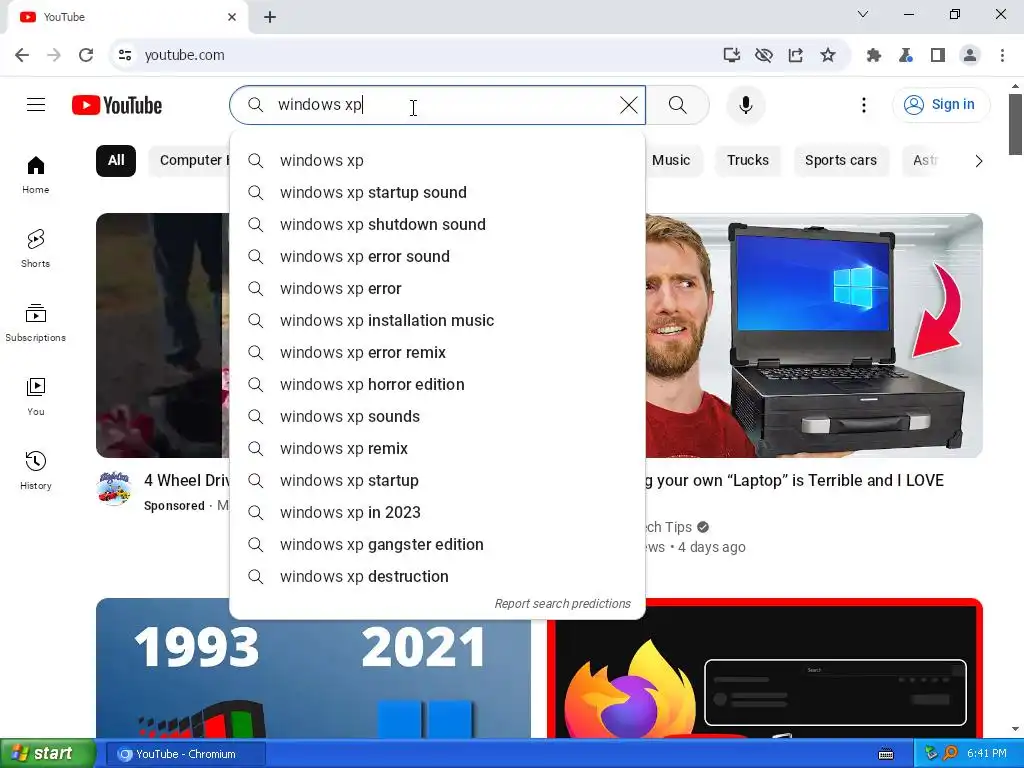Open Shorts from the sidebar
Image resolution: width=1024 pixels, height=768 pixels.
(x=36, y=248)
